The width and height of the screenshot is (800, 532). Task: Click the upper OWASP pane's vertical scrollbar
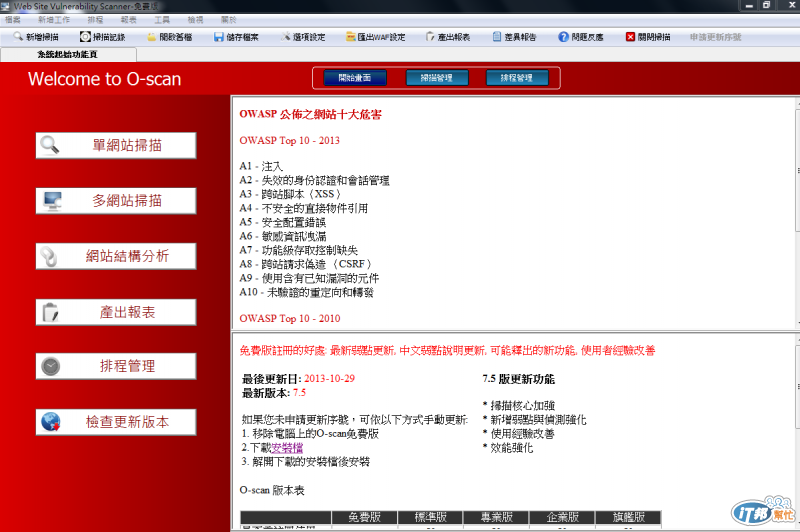click(797, 212)
